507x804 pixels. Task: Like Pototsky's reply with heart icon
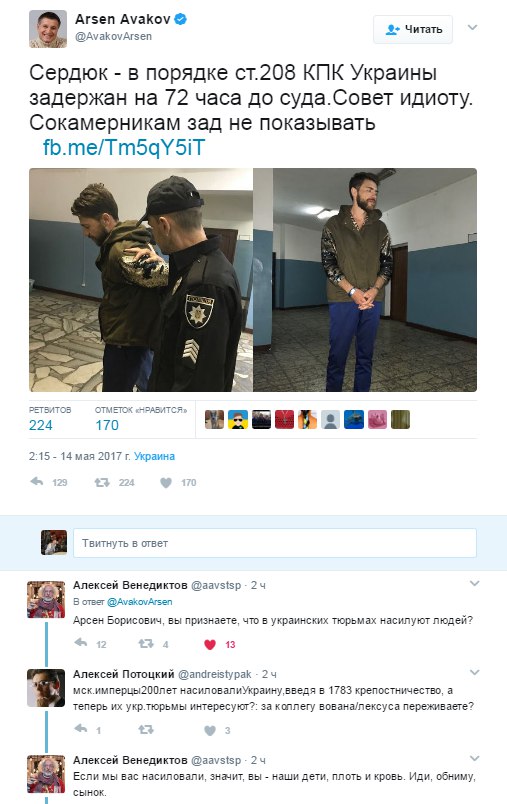[210, 730]
